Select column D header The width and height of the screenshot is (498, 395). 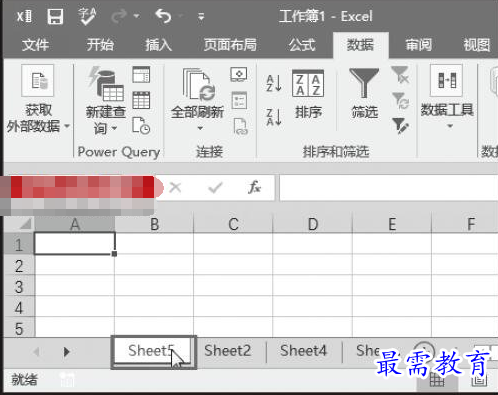tap(312, 224)
